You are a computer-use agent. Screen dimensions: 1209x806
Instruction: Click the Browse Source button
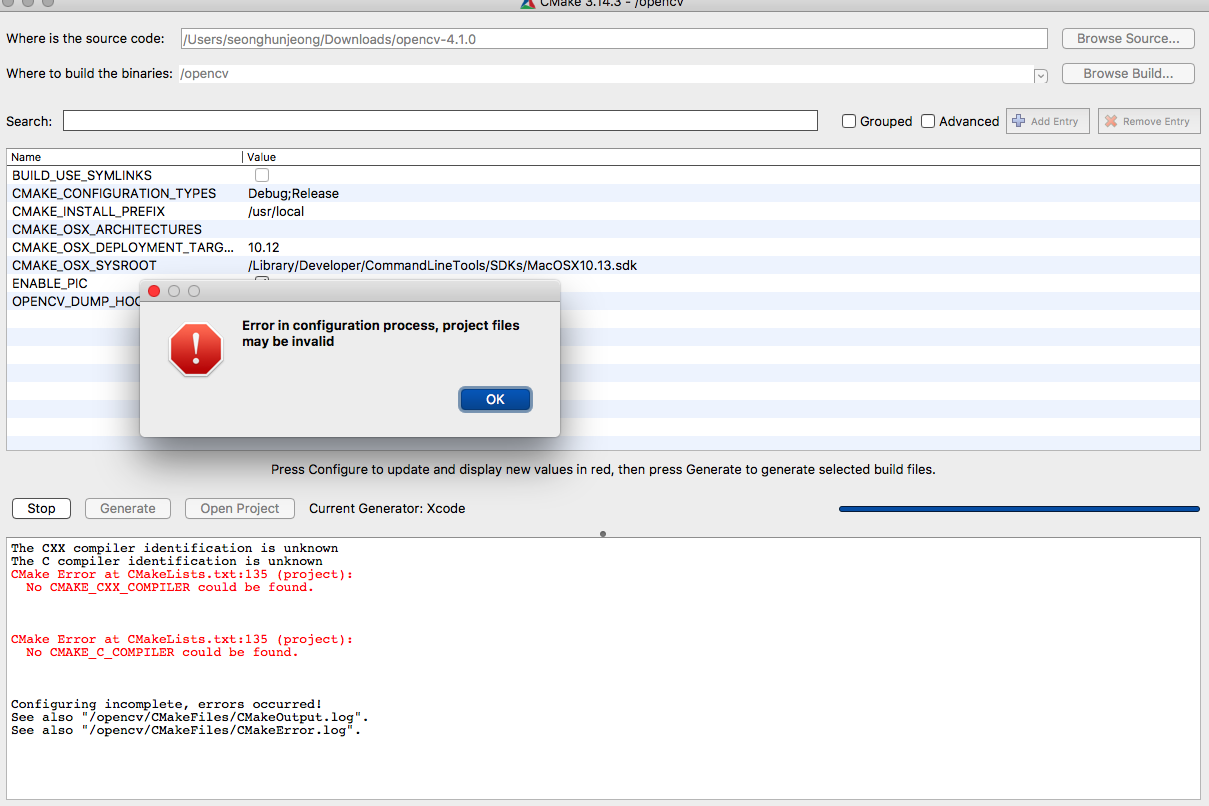[1128, 38]
